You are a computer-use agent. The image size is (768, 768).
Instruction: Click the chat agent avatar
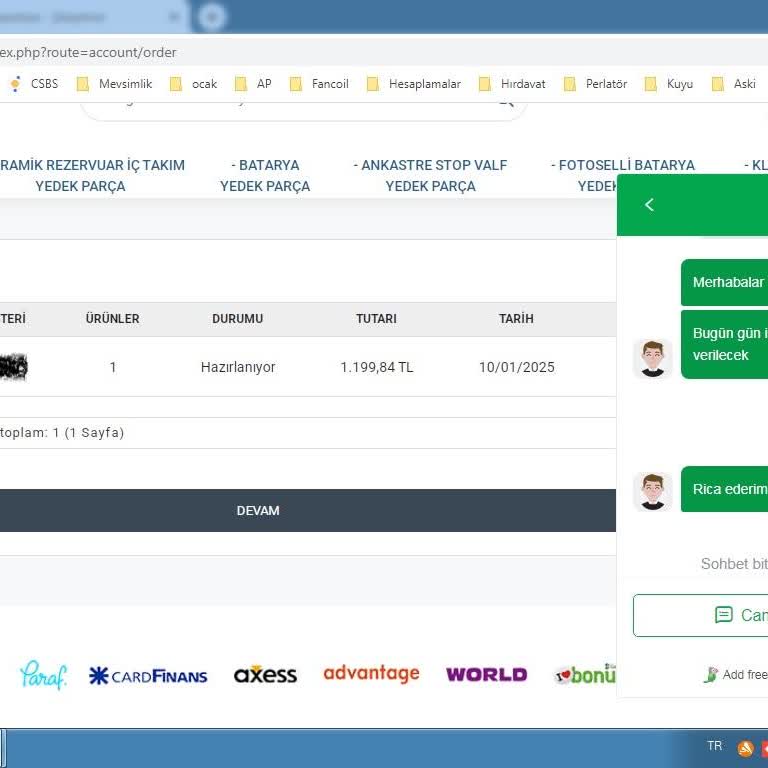(653, 359)
